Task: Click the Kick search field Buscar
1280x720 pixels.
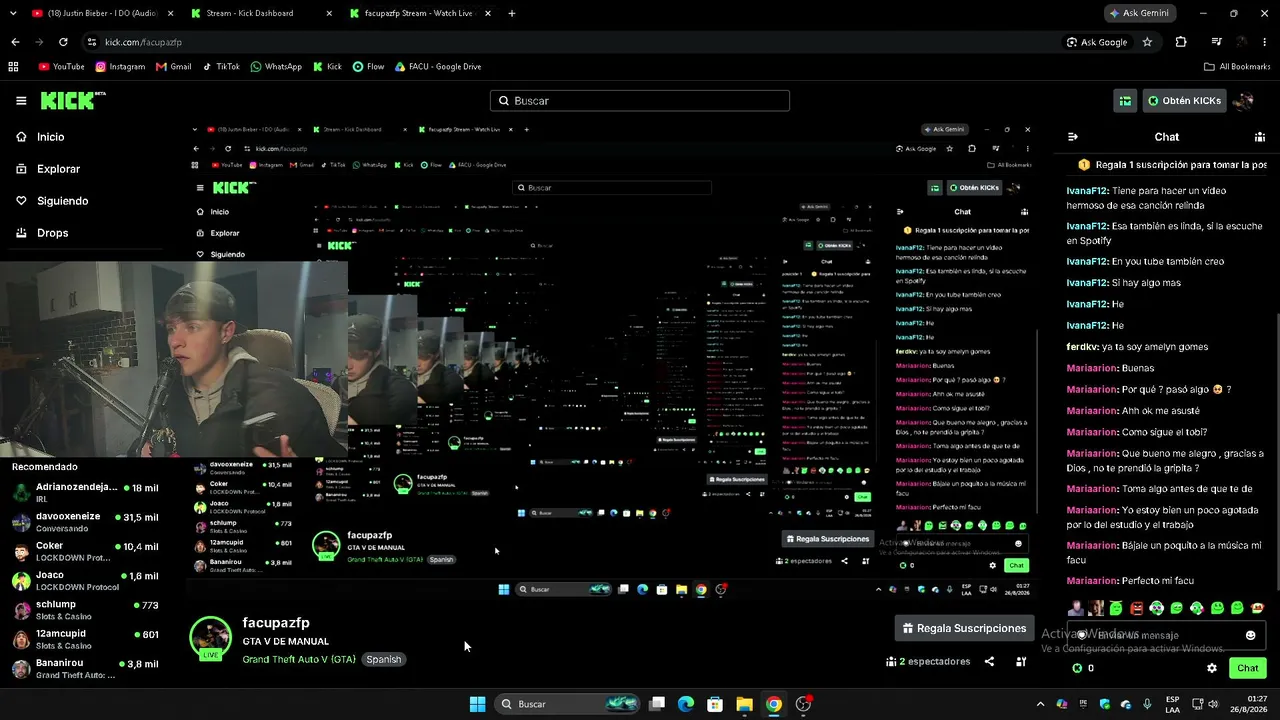Action: point(640,101)
